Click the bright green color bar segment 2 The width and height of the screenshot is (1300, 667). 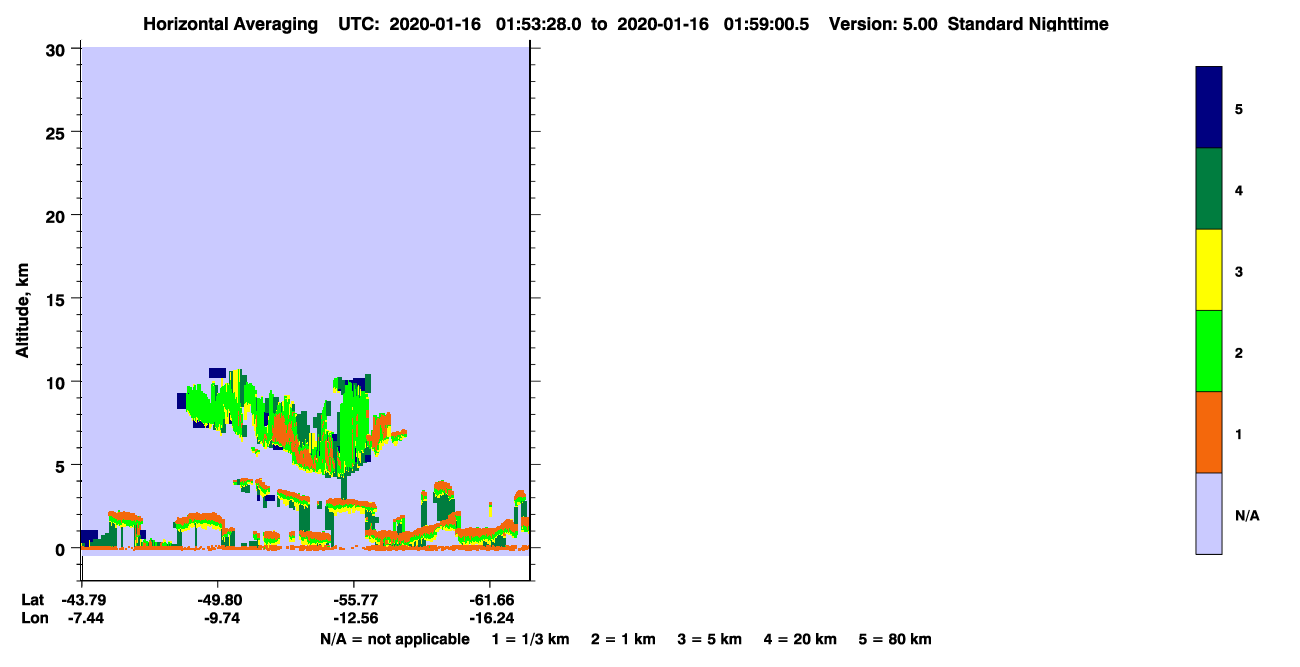click(x=1209, y=351)
